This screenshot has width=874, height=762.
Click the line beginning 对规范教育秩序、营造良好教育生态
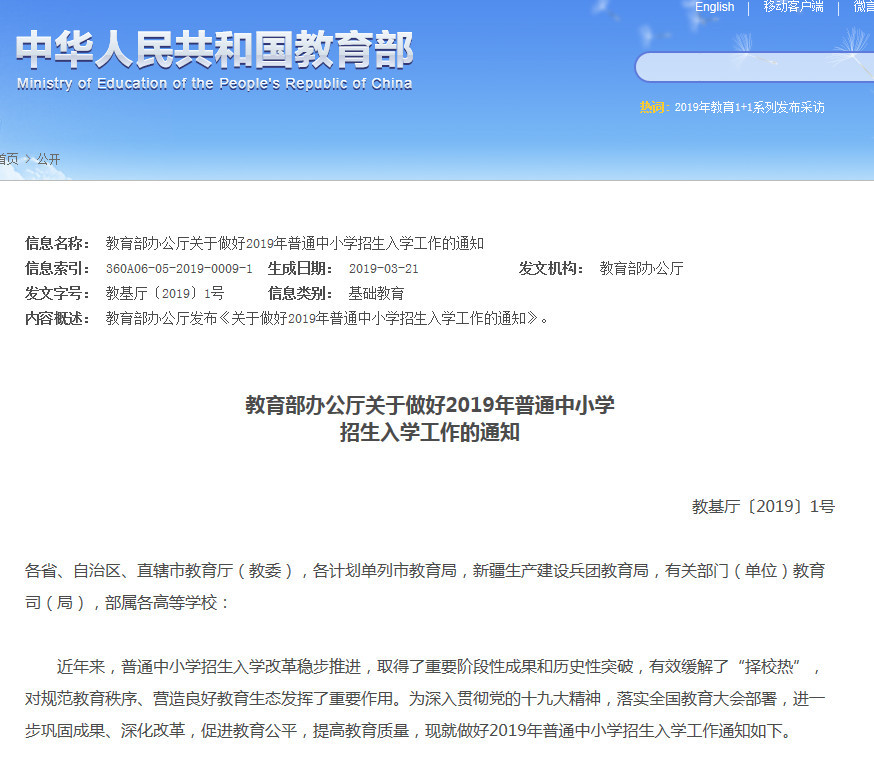point(425,698)
